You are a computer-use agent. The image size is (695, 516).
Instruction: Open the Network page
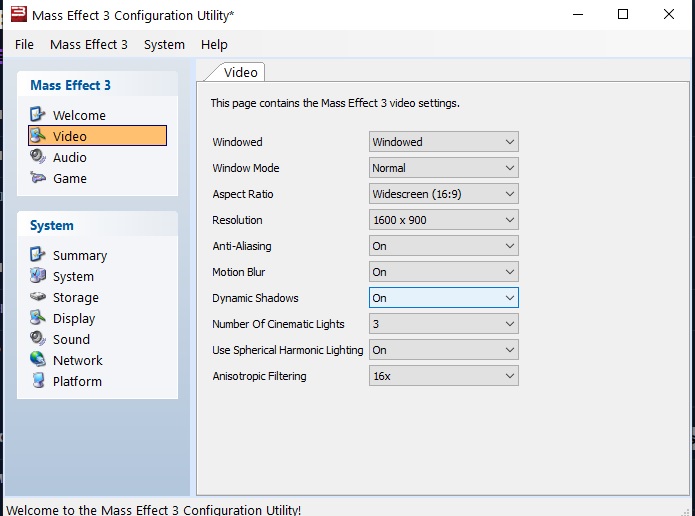pyautogui.click(x=78, y=360)
